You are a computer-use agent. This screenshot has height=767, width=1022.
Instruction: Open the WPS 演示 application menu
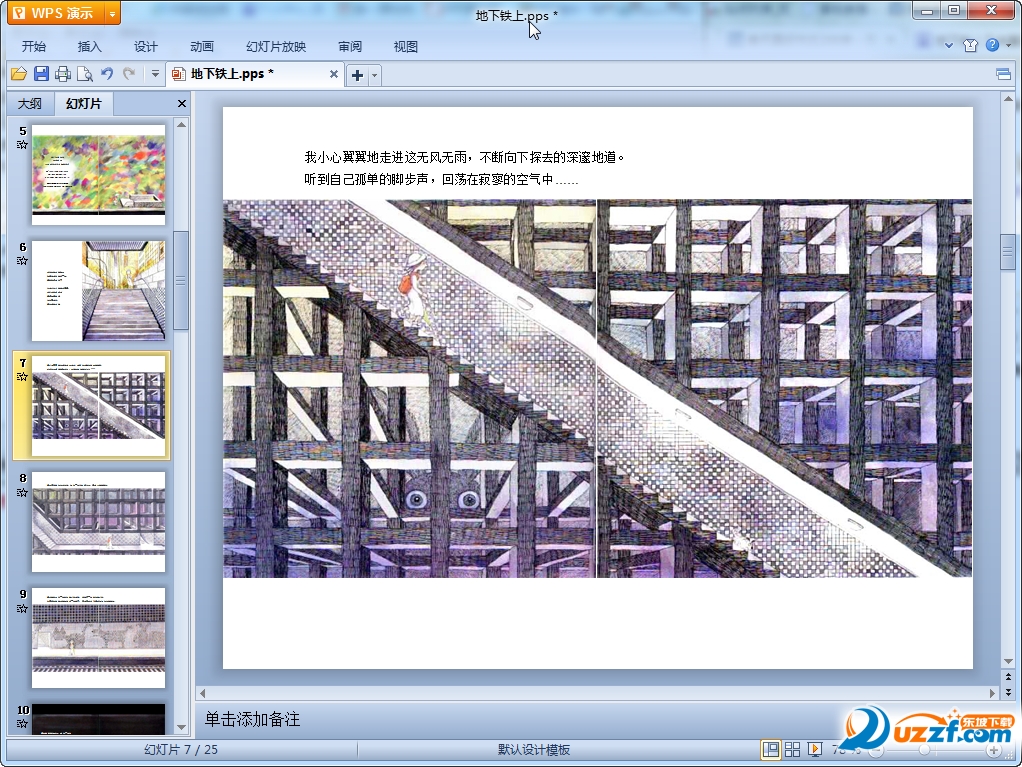(x=56, y=13)
